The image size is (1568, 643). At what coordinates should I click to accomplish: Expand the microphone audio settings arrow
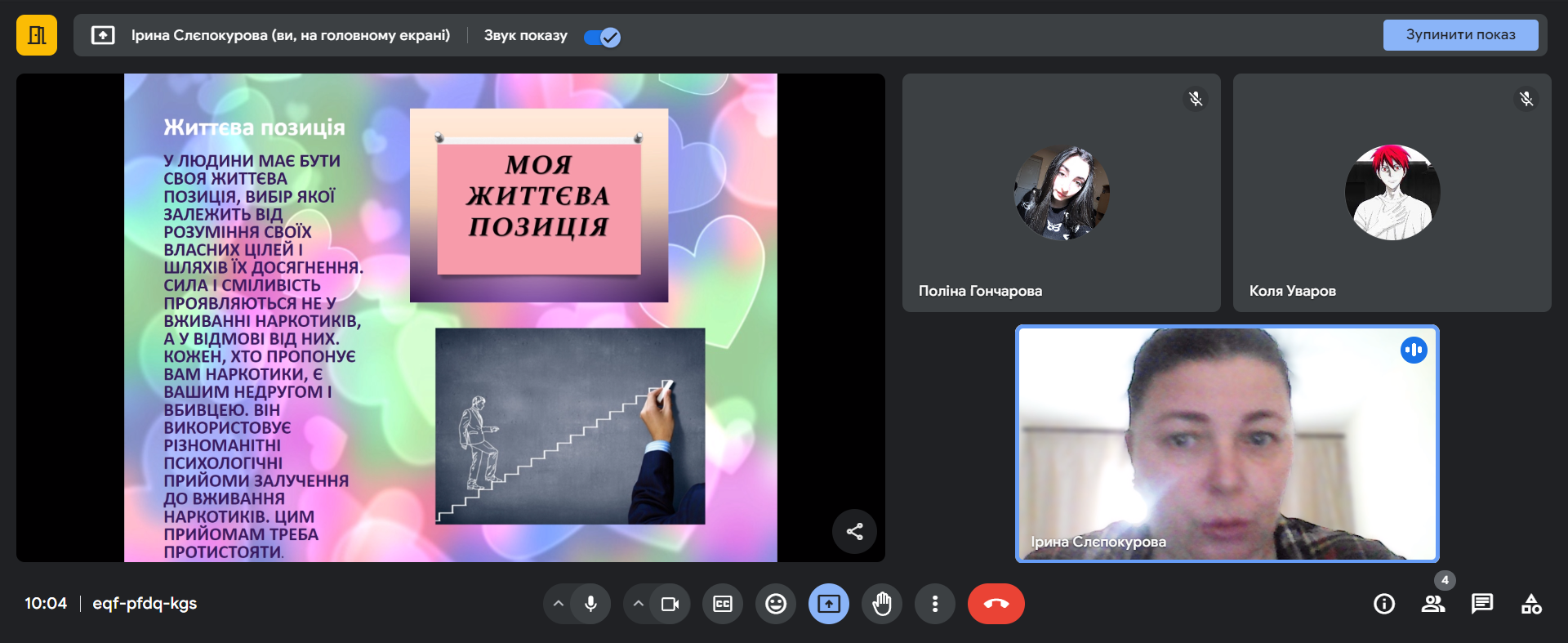click(x=559, y=604)
